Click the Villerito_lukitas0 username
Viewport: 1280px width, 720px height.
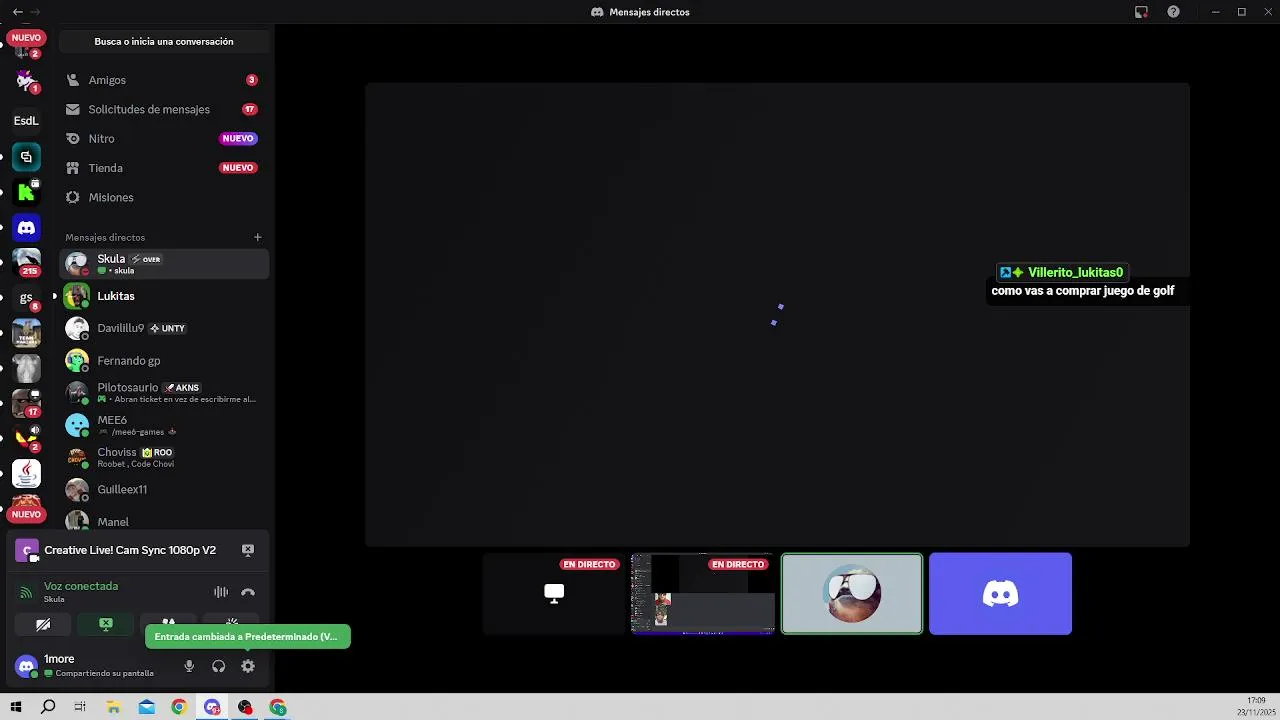point(1075,272)
